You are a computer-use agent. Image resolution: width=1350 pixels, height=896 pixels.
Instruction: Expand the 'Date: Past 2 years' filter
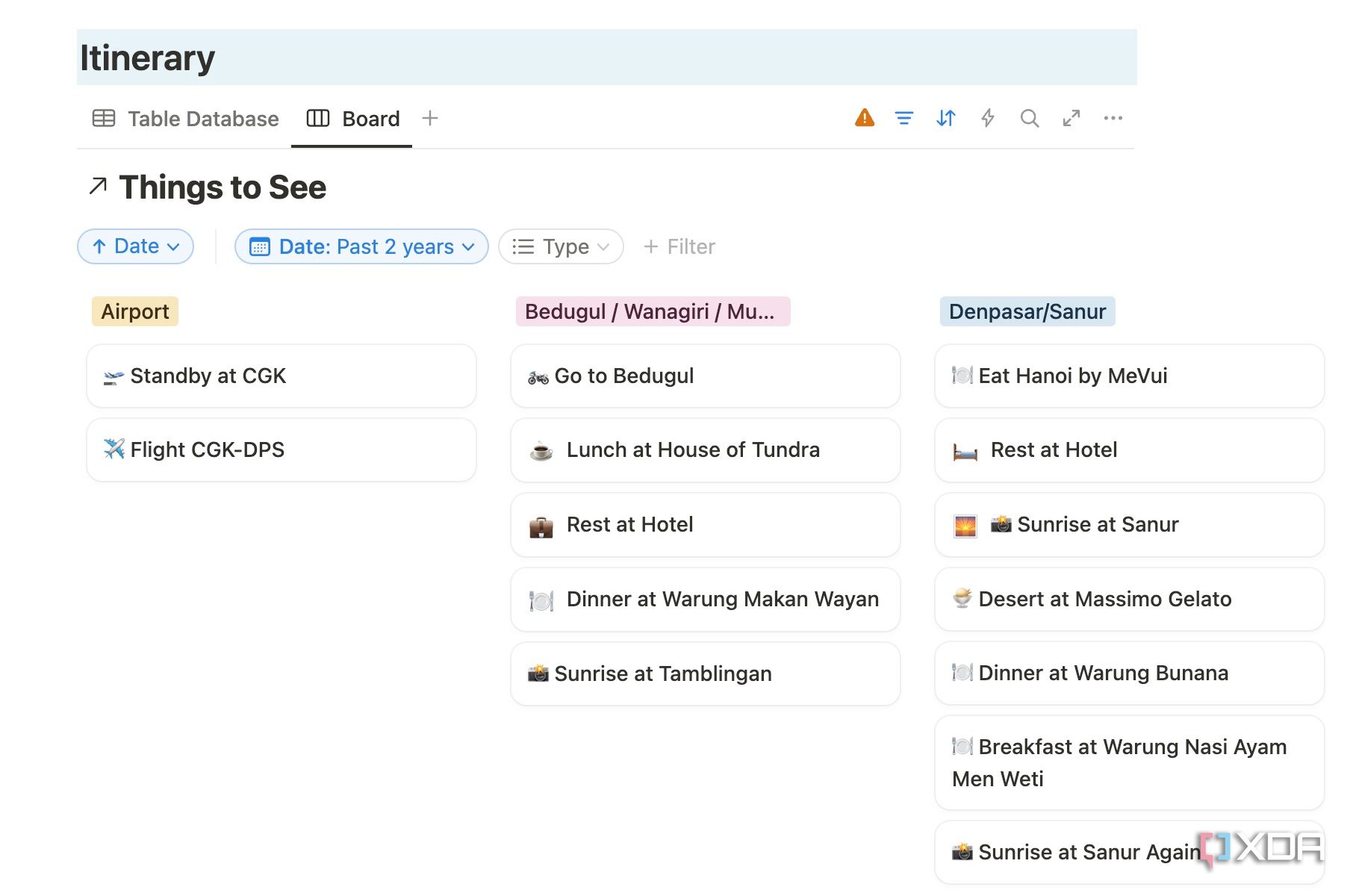361,246
